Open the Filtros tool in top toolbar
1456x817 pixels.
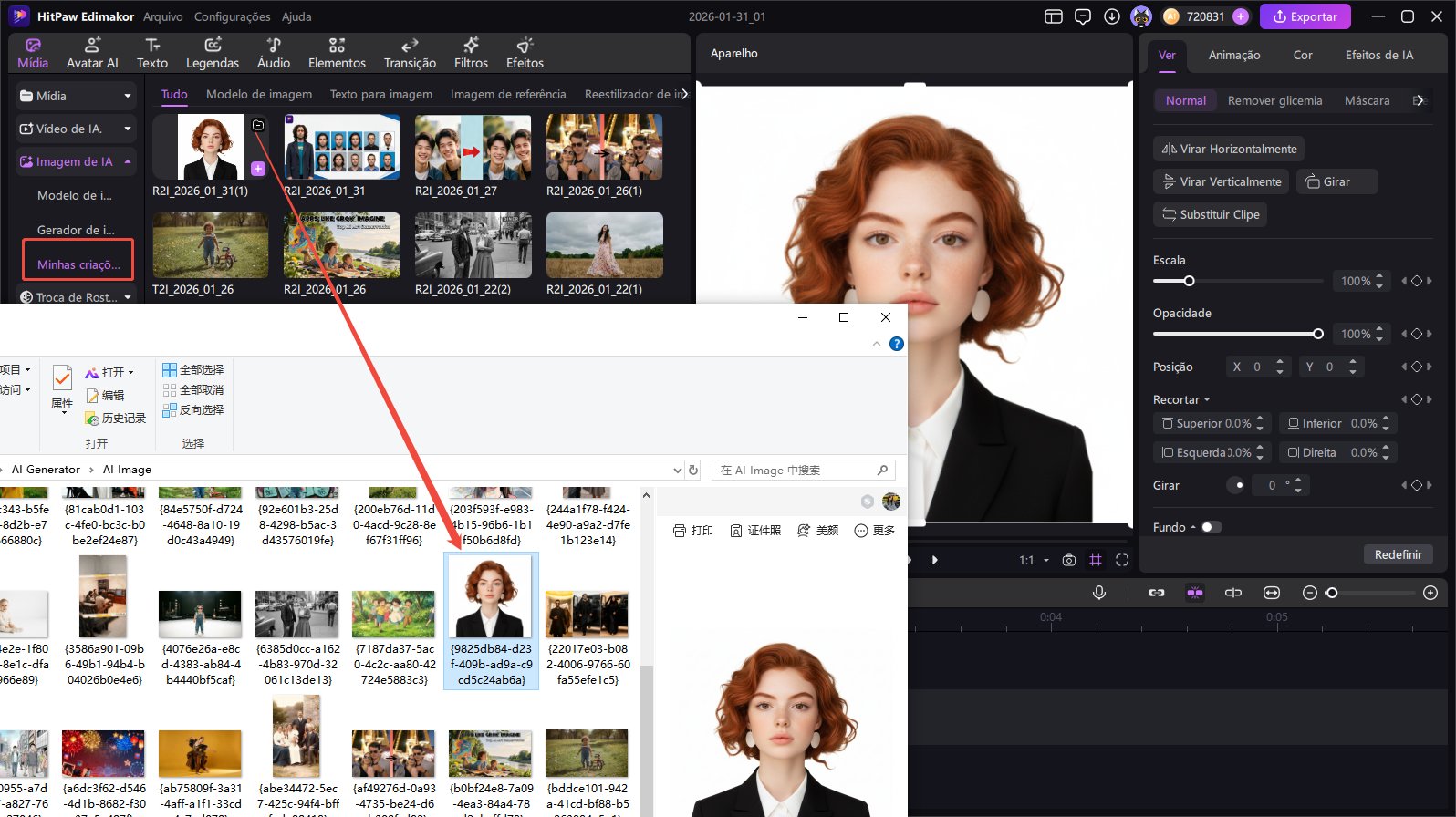(x=471, y=53)
